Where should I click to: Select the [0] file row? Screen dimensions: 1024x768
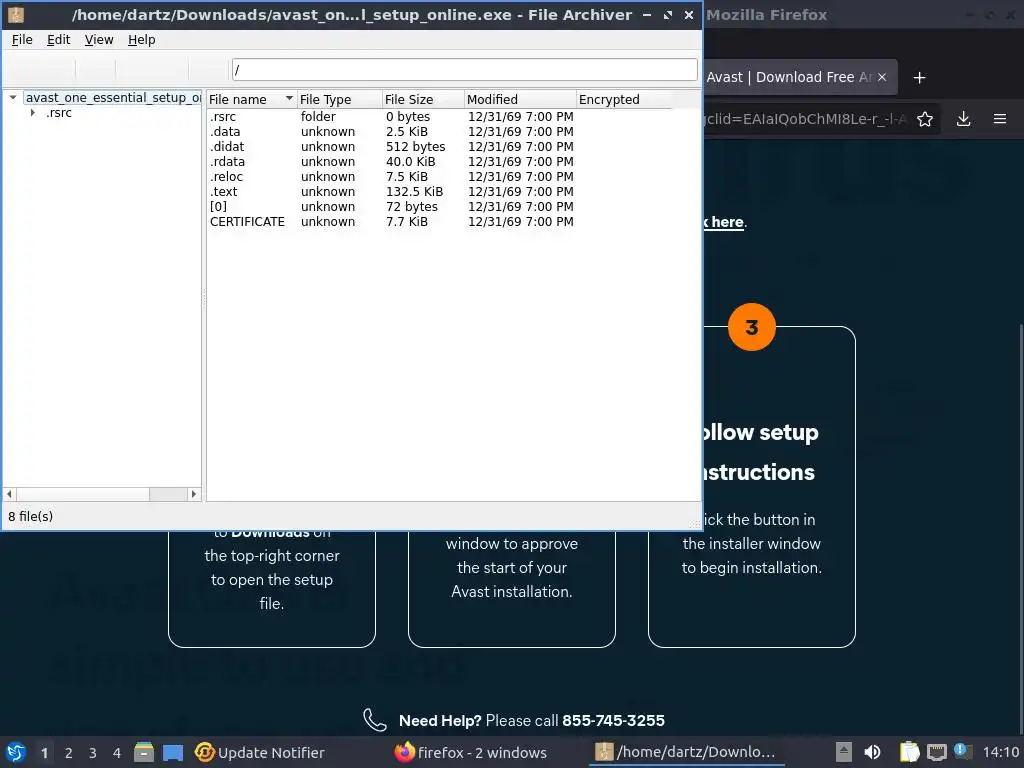(439, 206)
